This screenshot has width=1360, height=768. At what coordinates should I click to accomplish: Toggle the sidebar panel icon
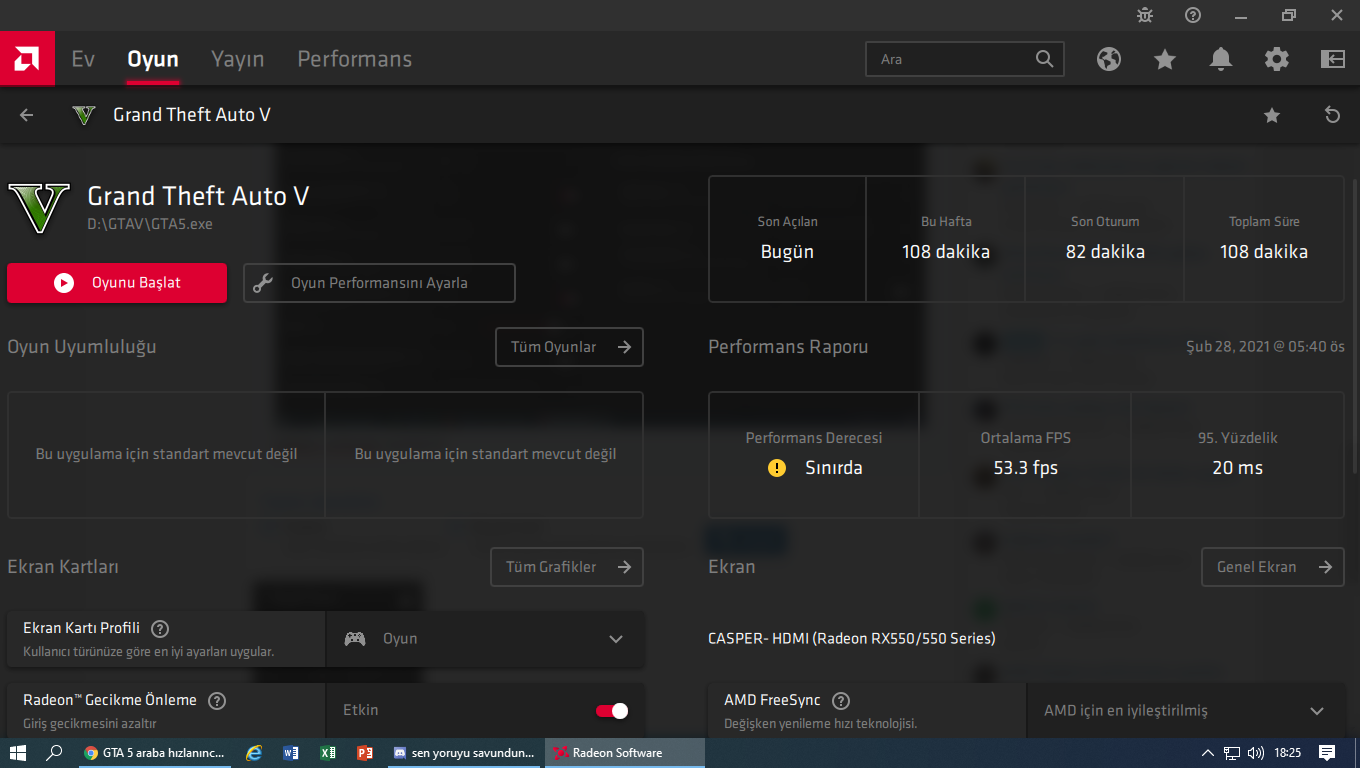coord(1333,59)
